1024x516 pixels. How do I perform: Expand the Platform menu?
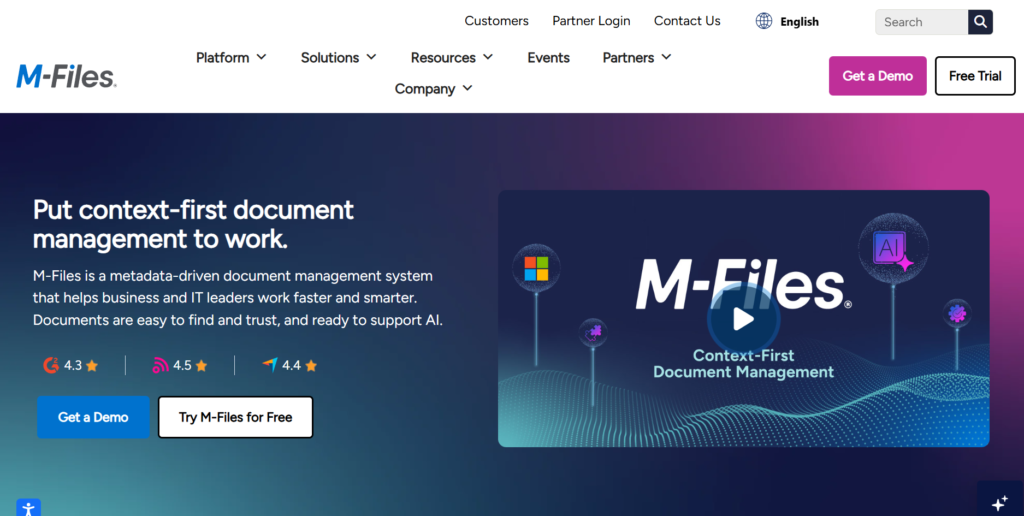tap(231, 57)
